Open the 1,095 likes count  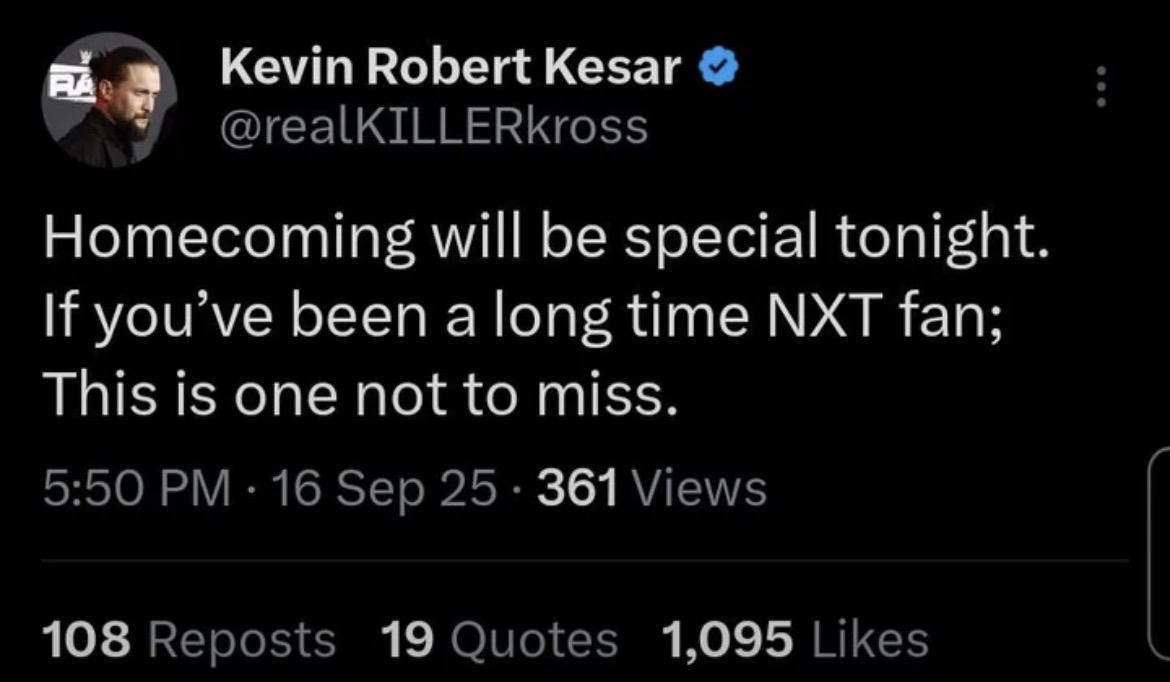point(726,640)
